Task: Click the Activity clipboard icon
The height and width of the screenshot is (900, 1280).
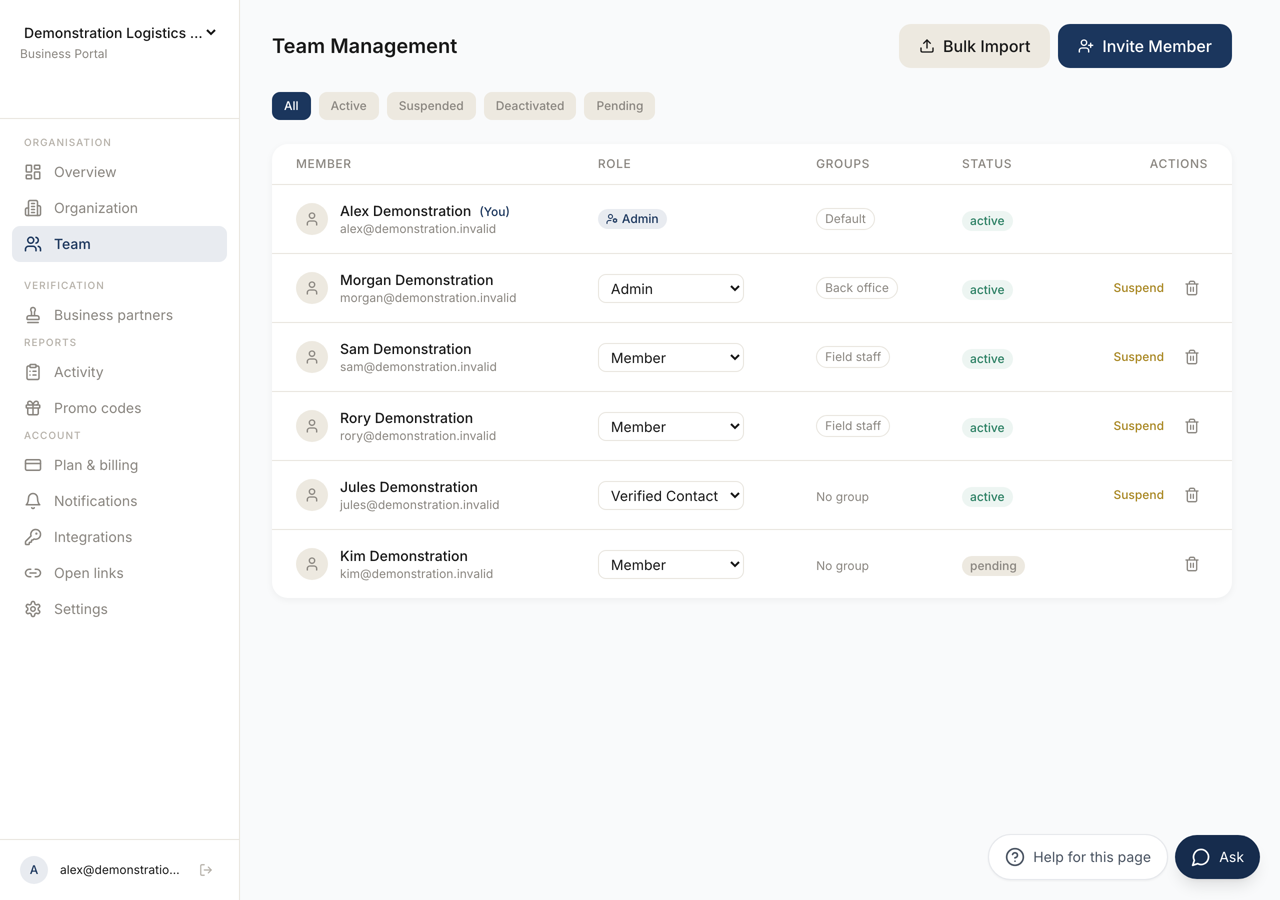Action: [33, 372]
